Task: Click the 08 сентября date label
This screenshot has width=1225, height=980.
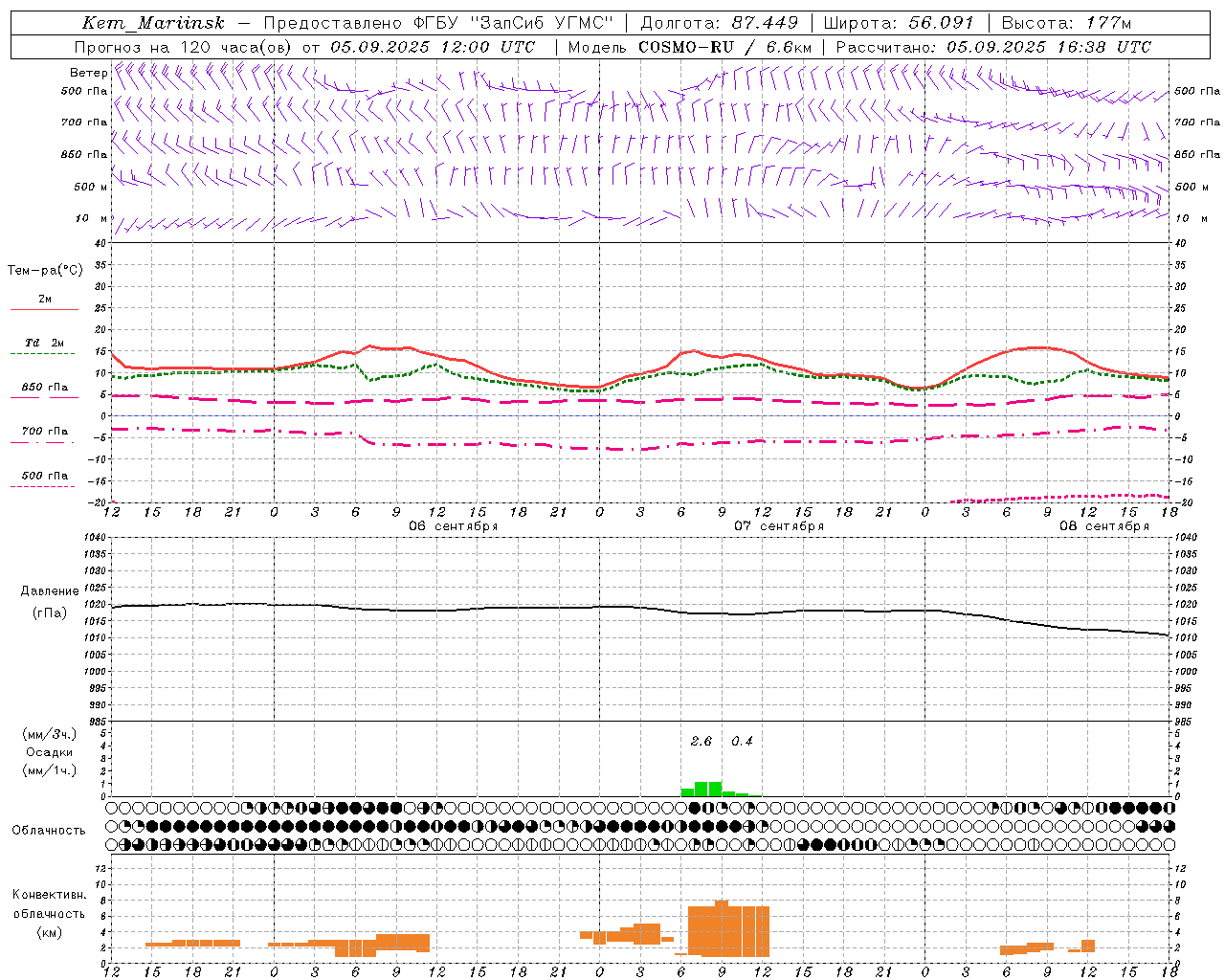Action: point(1104,526)
